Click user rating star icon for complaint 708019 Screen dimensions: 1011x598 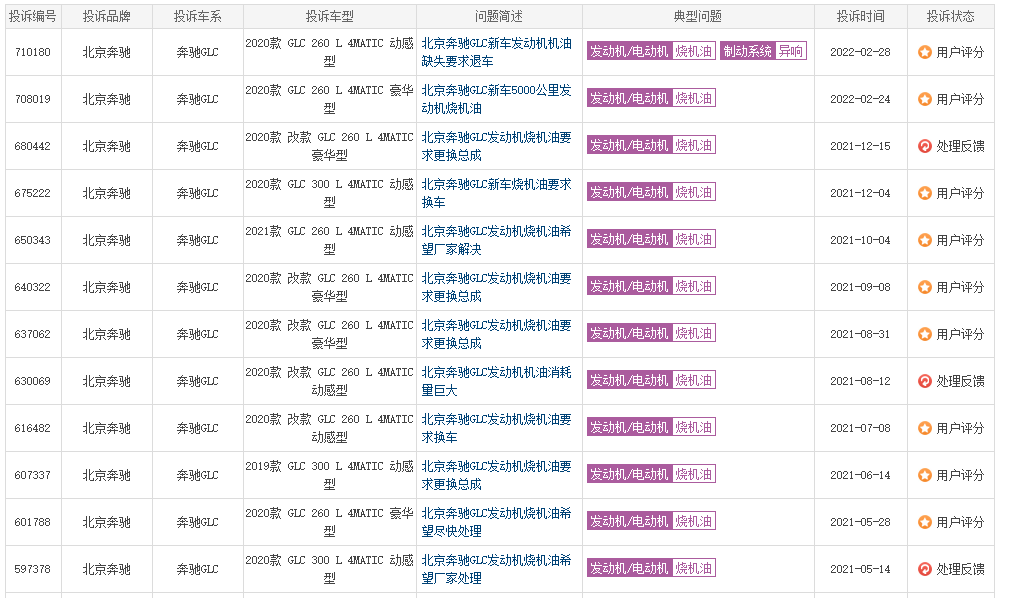tap(925, 99)
